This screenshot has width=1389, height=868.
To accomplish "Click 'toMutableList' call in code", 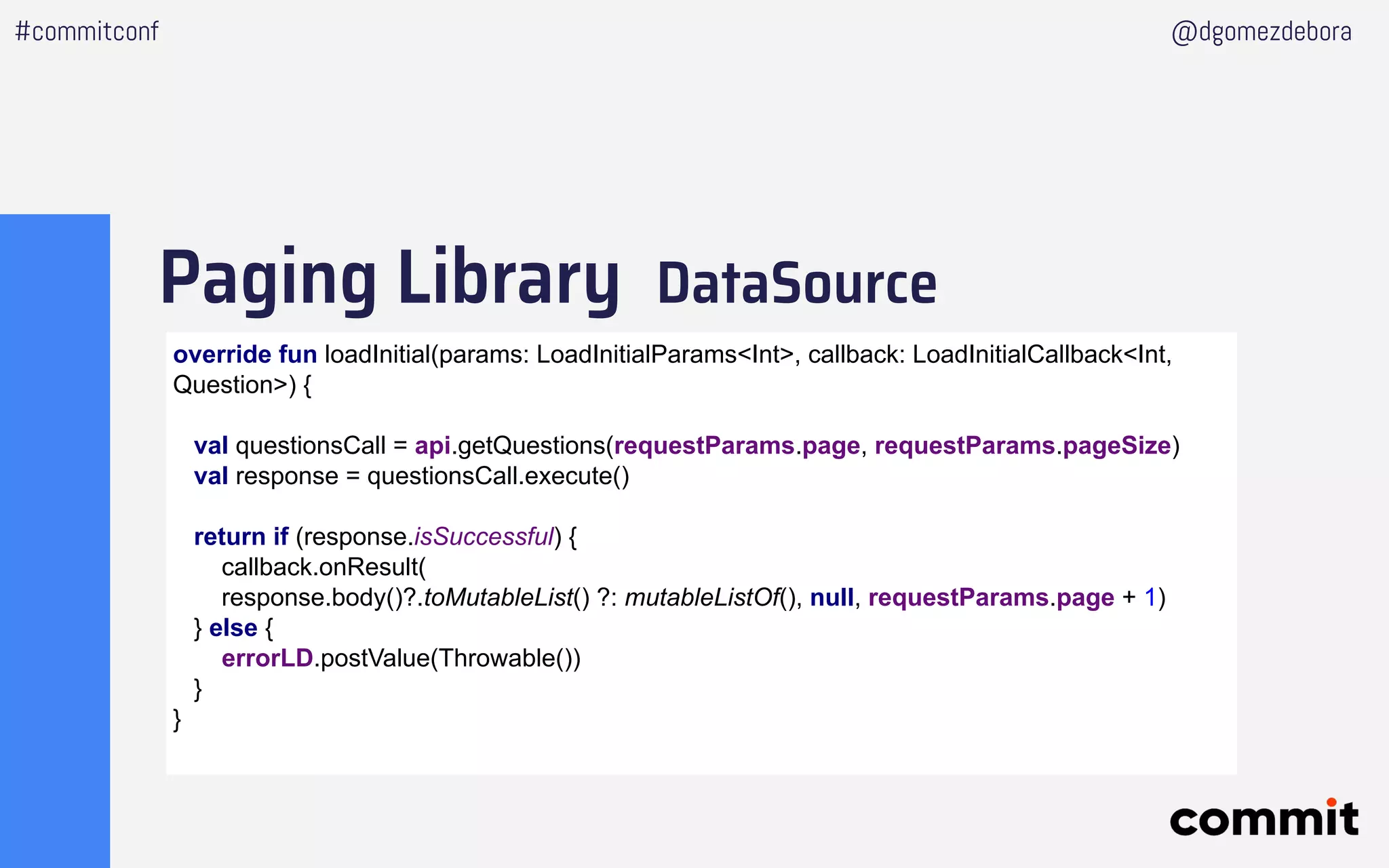I will point(498,597).
